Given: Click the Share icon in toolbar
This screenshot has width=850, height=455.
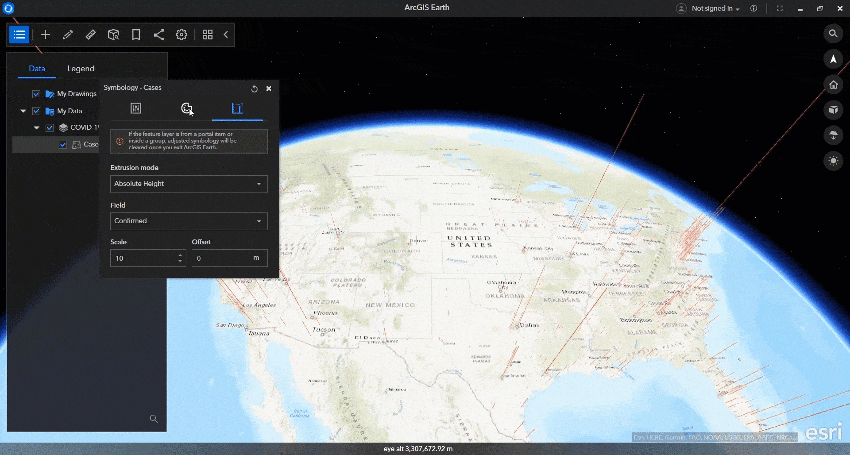Looking at the screenshot, I should 159,35.
